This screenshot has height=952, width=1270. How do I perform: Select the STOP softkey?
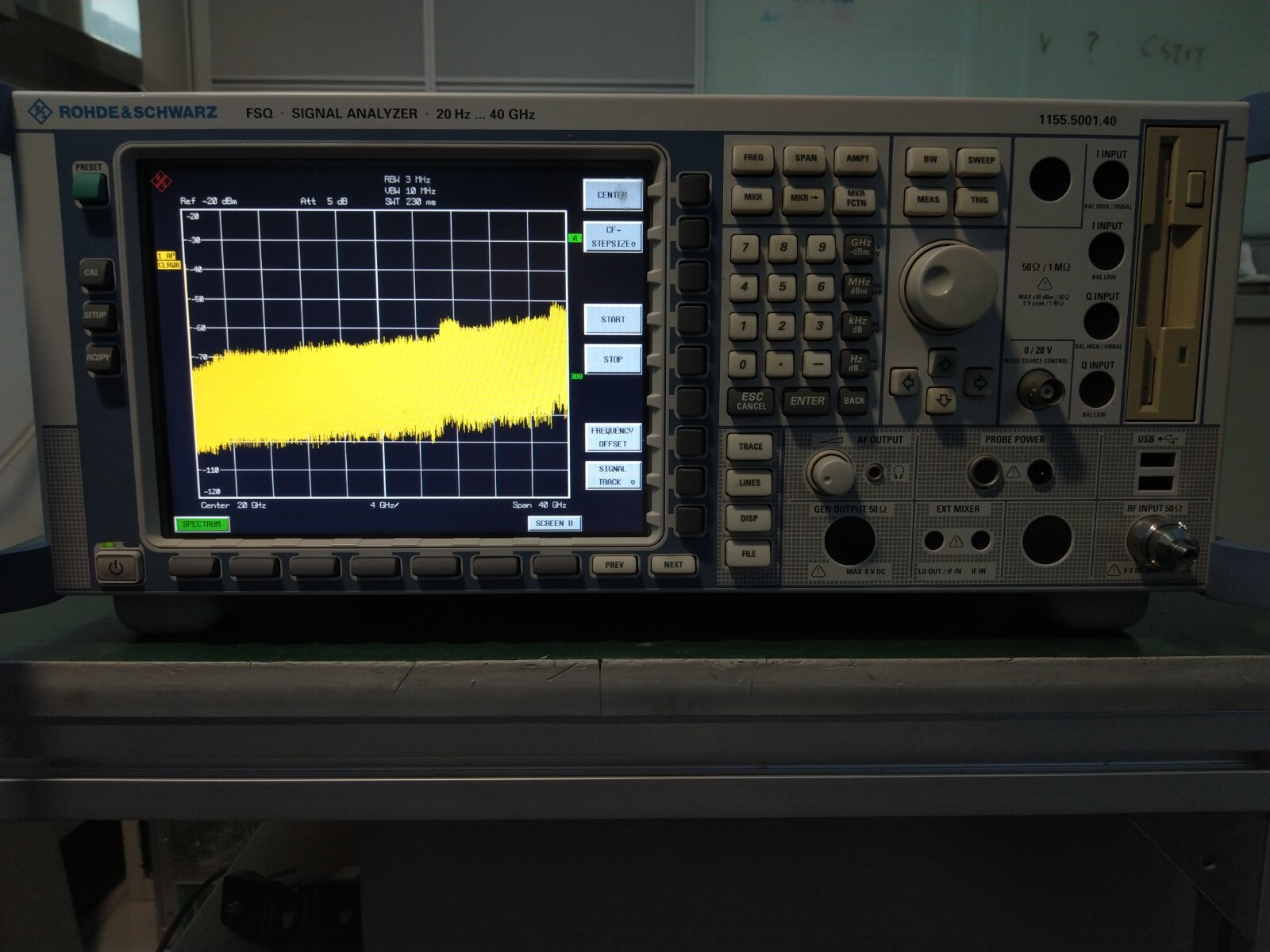click(x=612, y=359)
